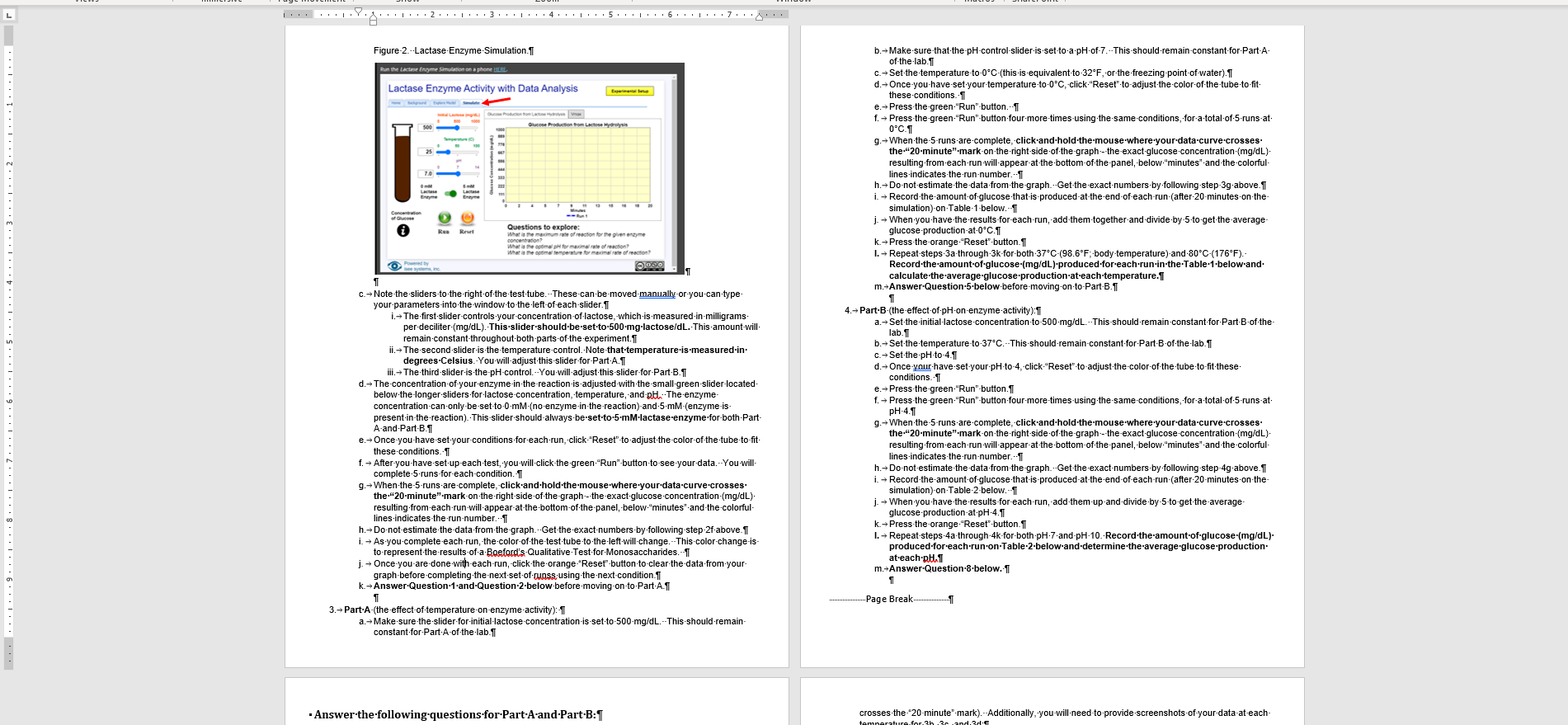Screen dimensions: 1568x725
Task: Click 'Answer Question 1 and Question 2 below'
Action: (x=463, y=586)
